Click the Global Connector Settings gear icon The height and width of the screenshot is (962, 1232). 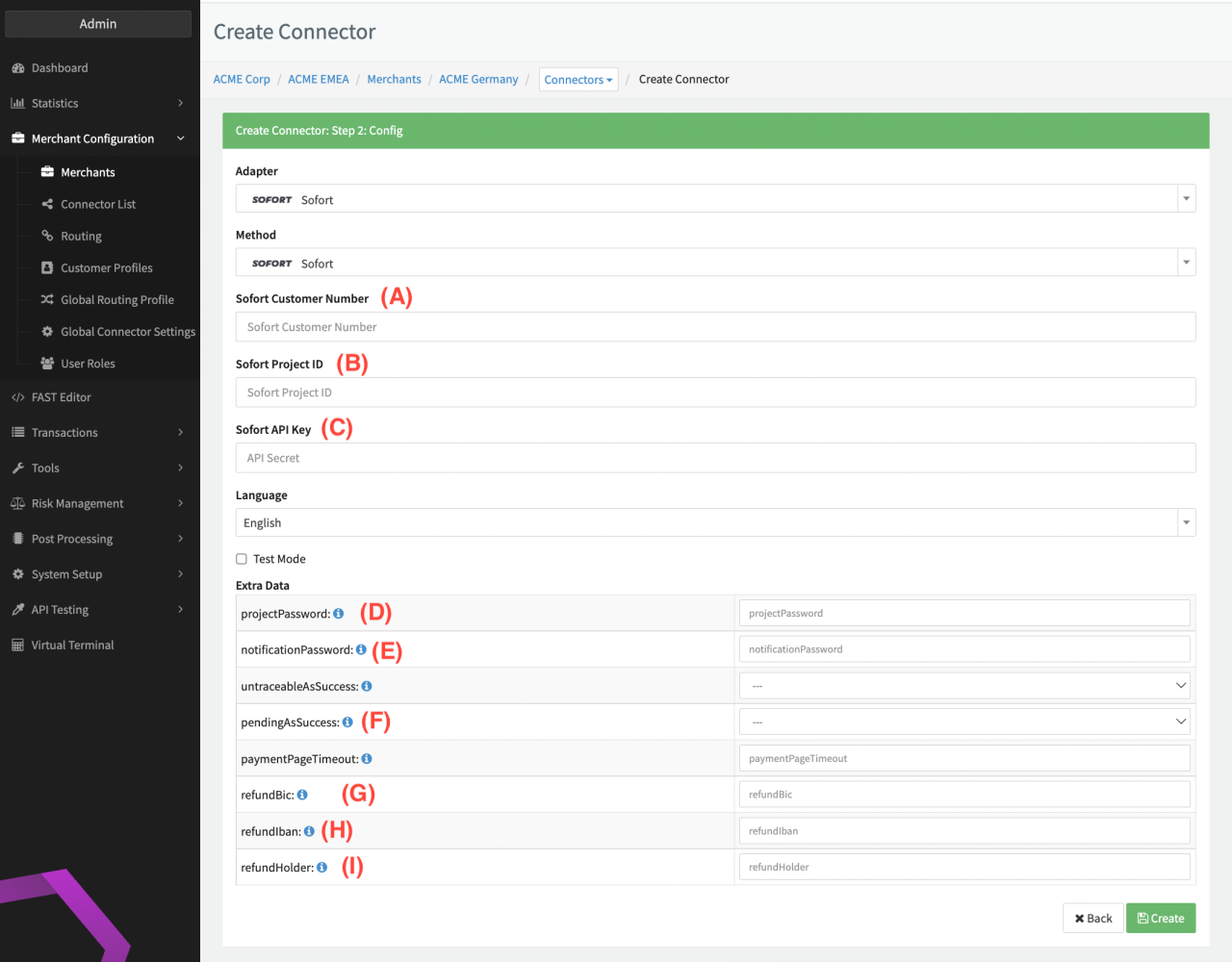47,332
